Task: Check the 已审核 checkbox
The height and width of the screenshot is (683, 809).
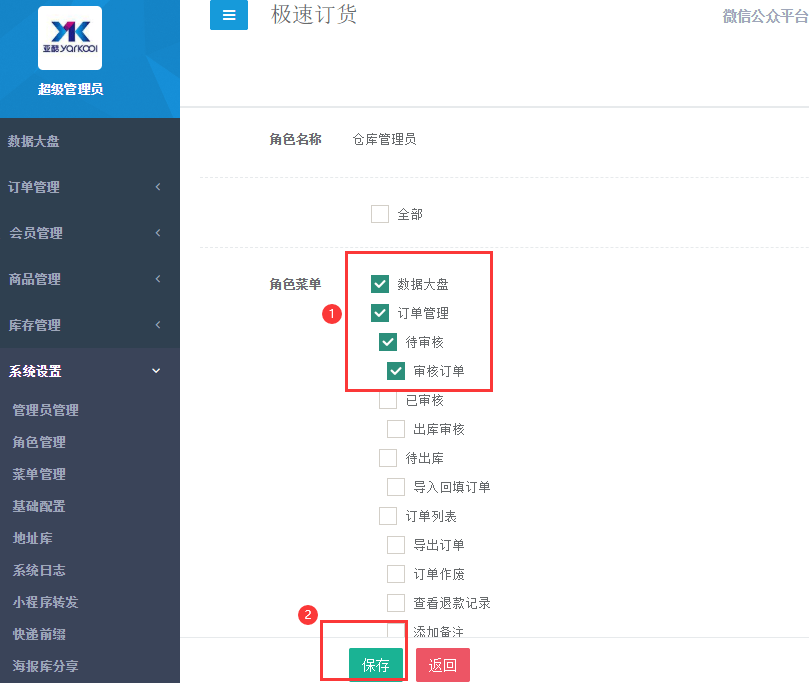Action: point(388,400)
